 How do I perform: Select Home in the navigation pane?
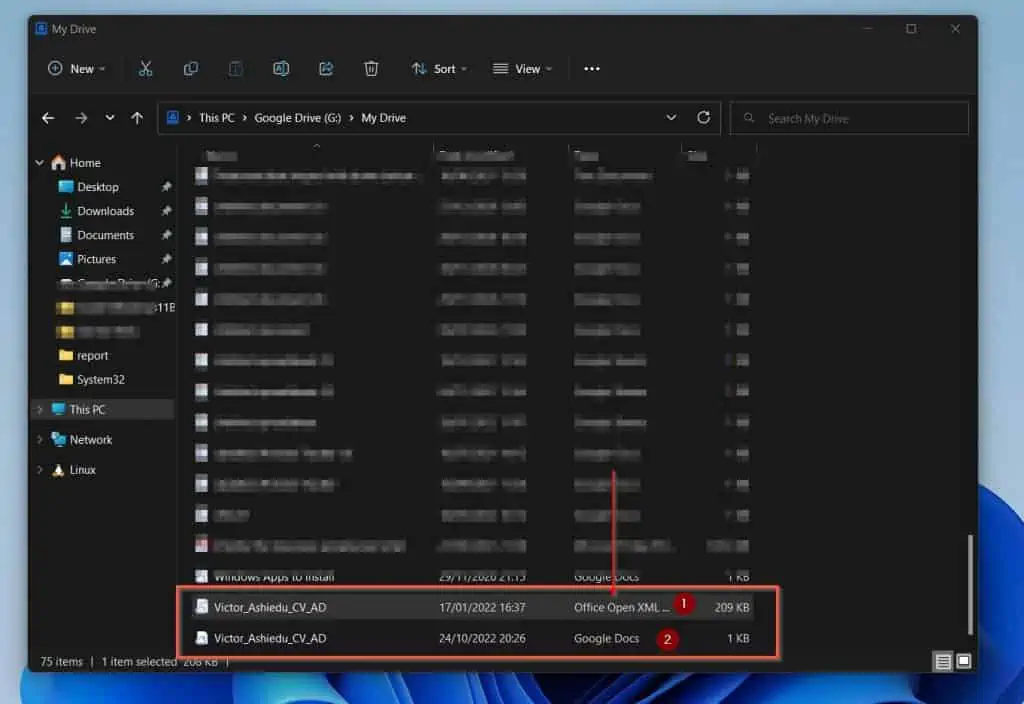(x=85, y=163)
